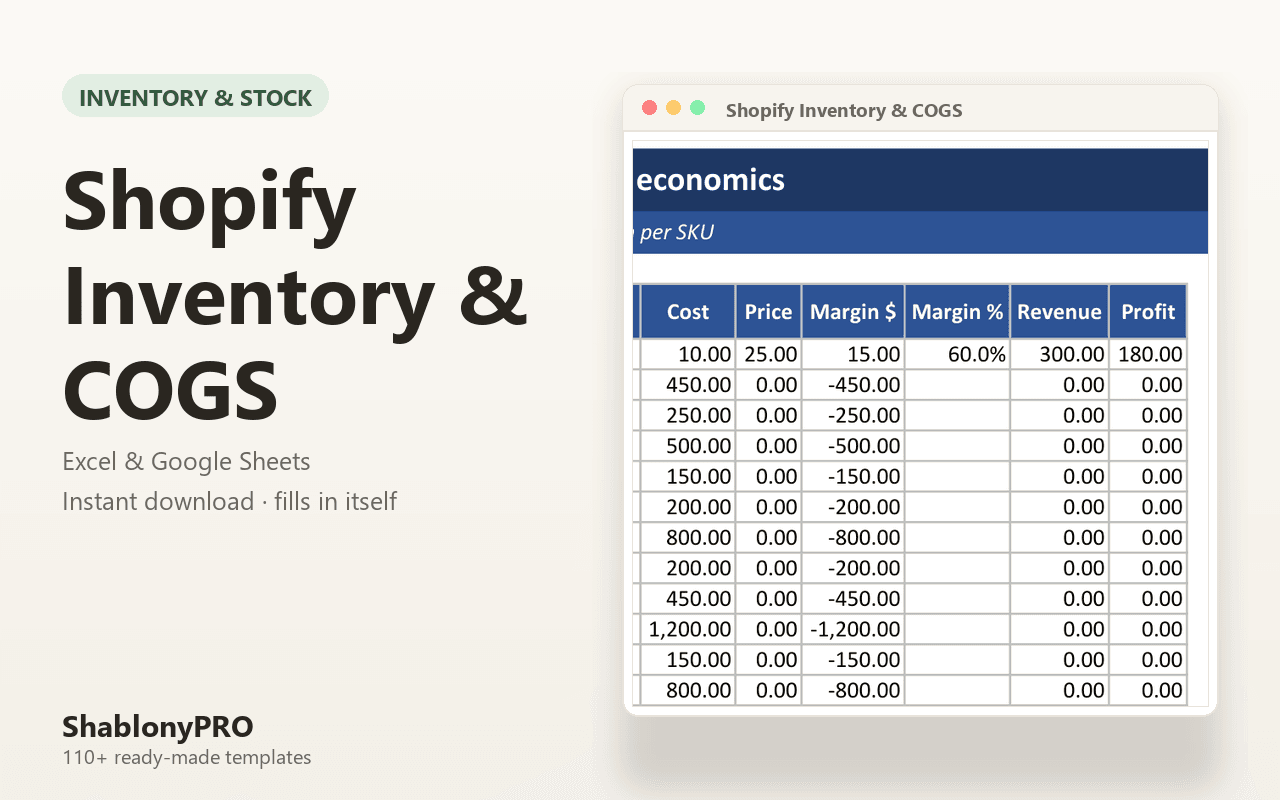
Task: Click the cost cell 1,200.00
Action: (688, 629)
